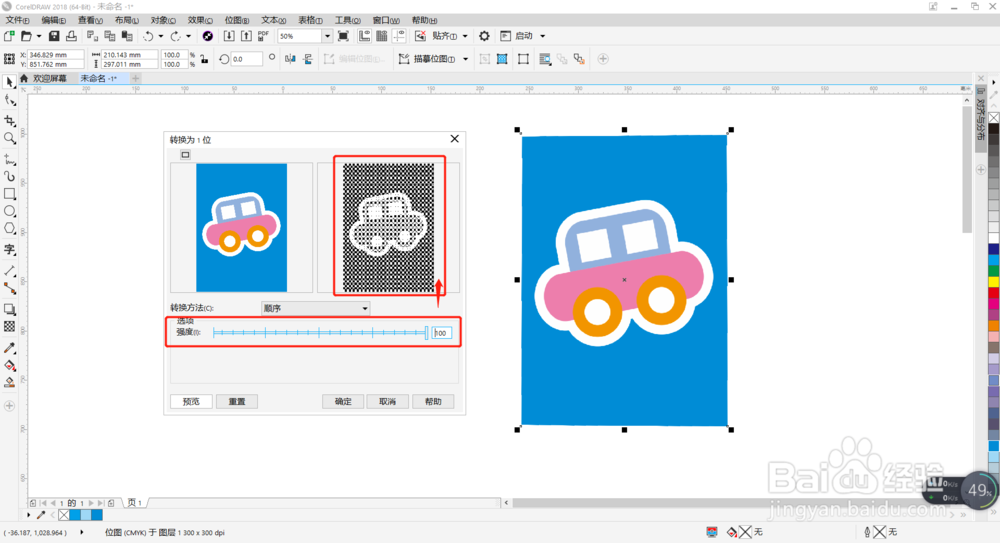The width and height of the screenshot is (1000, 543).
Task: Click the Save disk icon
Action: coord(54,36)
